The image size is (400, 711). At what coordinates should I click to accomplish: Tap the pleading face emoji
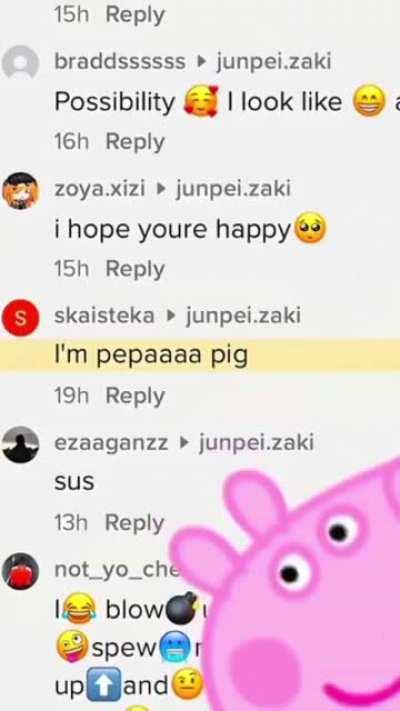(311, 228)
